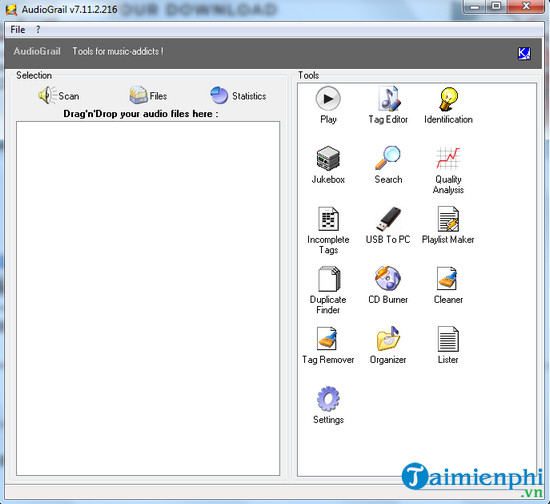Launch the CD Burner tool

click(x=388, y=285)
